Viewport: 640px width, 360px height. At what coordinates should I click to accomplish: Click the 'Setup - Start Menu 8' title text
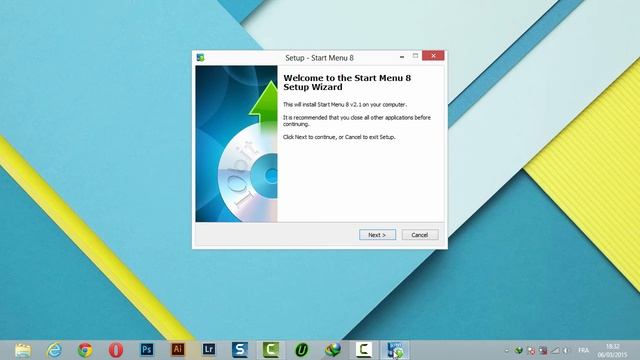coord(319,58)
